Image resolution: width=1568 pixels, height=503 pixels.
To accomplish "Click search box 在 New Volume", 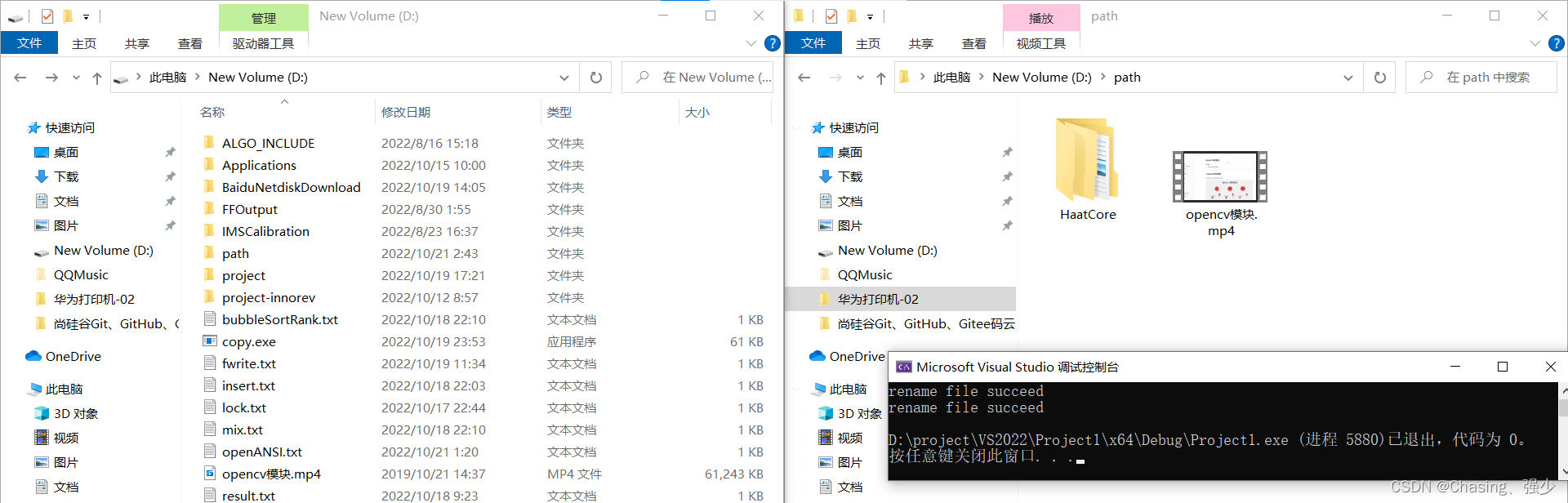I will pyautogui.click(x=697, y=78).
